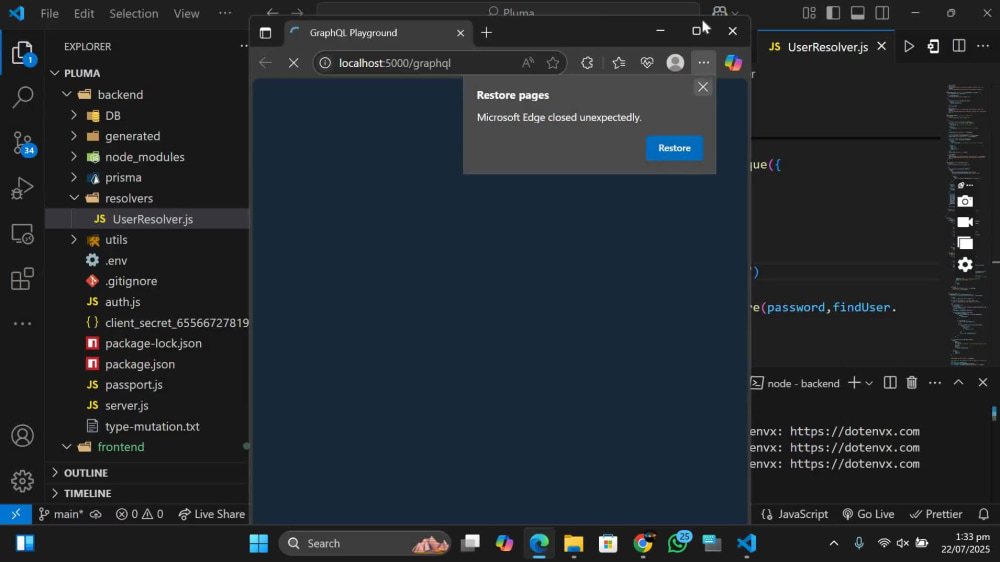Open new terminal profile dropdown arrow
The image size is (1000, 562).
pos(869,383)
